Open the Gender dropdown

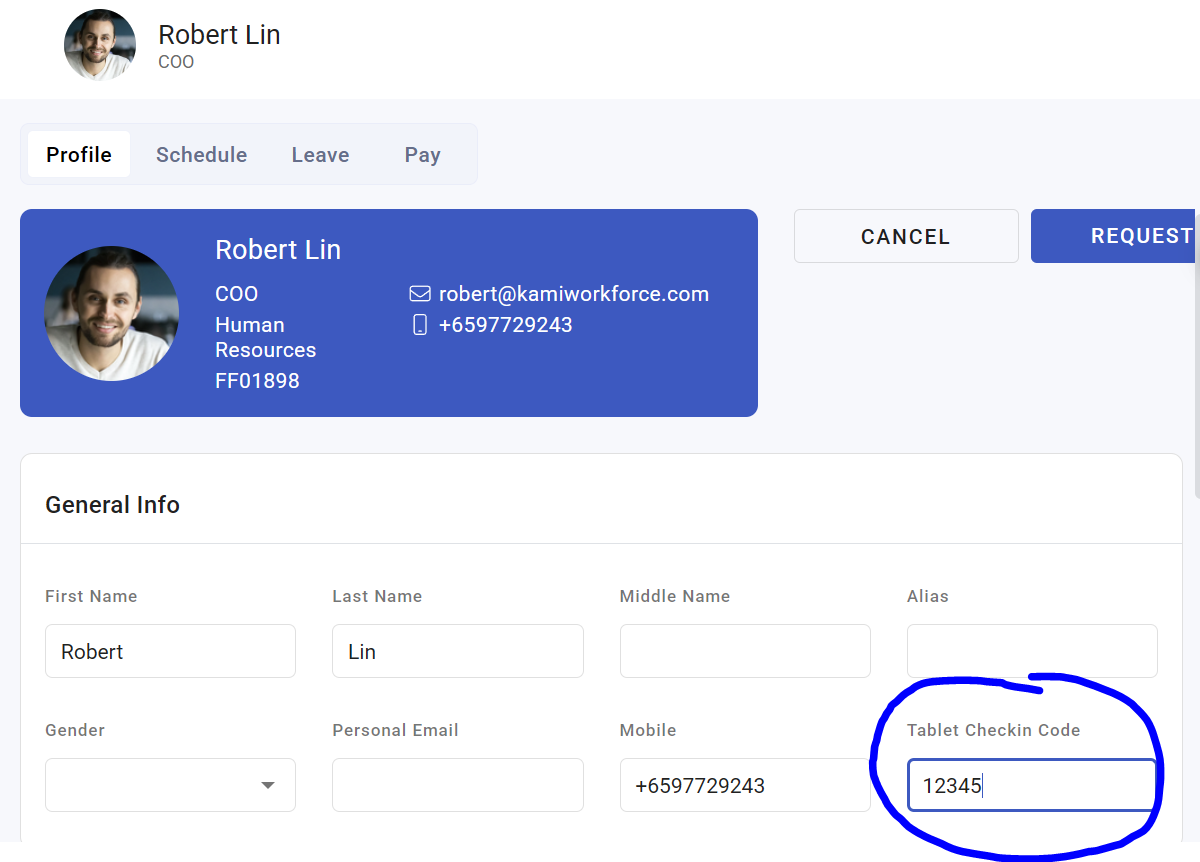170,785
